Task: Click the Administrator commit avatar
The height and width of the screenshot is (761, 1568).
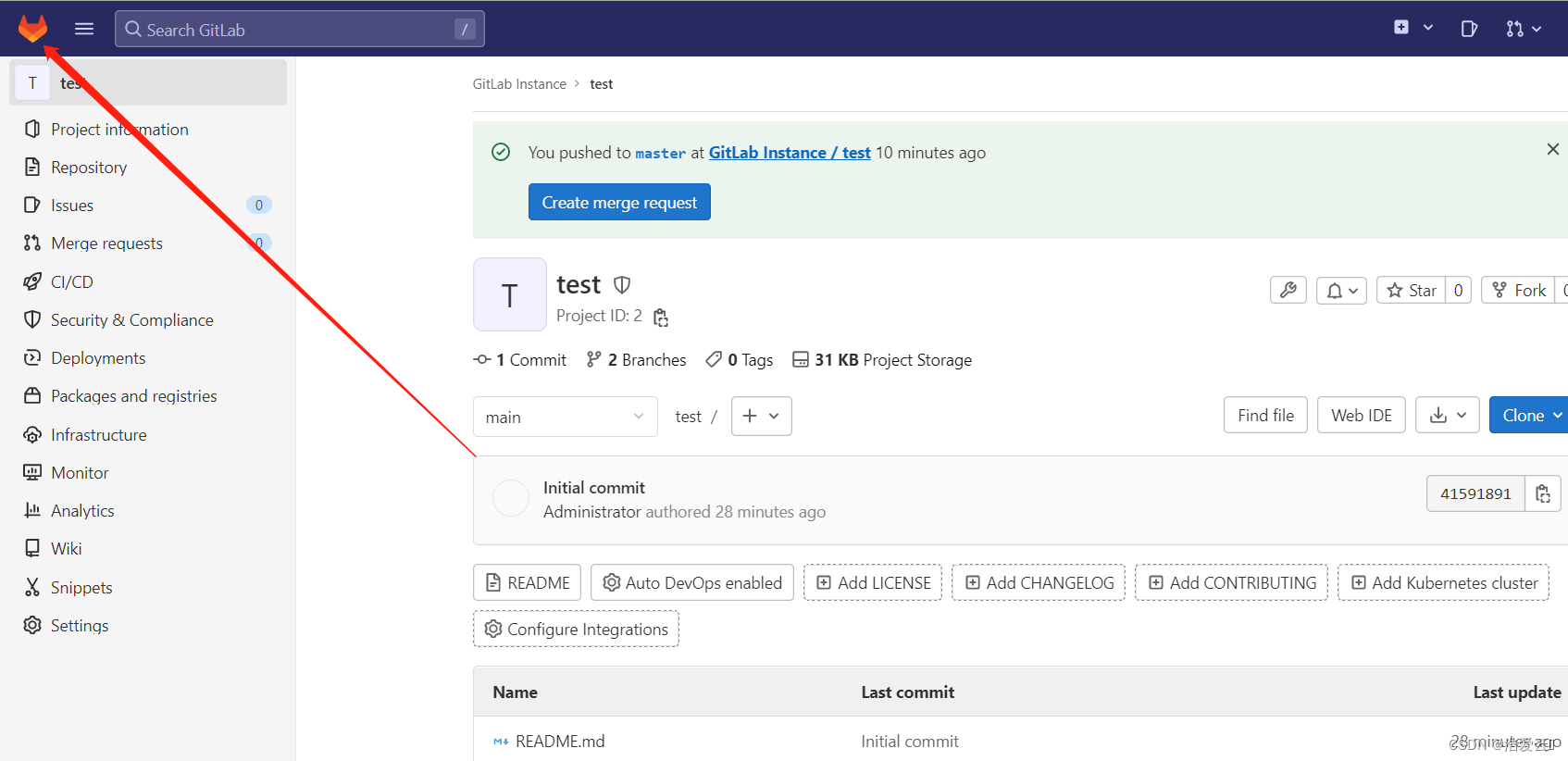Action: [511, 498]
